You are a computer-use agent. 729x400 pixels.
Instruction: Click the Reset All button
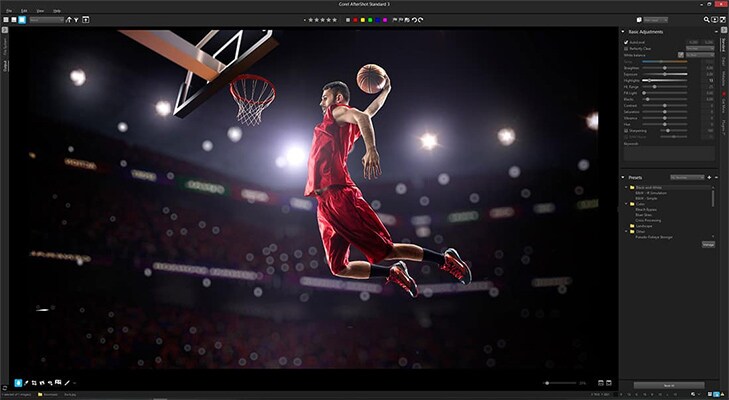669,386
